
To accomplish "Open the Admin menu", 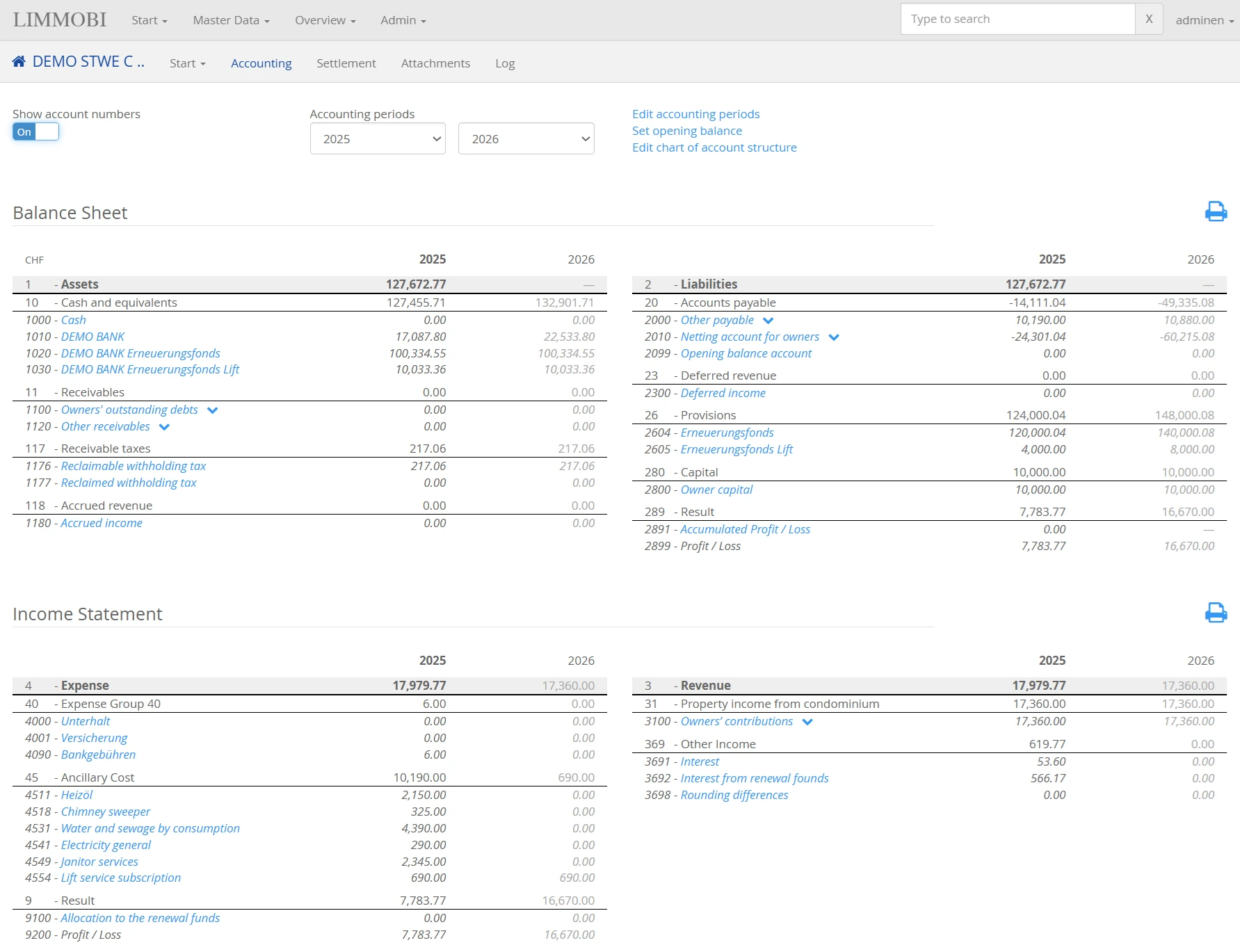I will pyautogui.click(x=403, y=20).
